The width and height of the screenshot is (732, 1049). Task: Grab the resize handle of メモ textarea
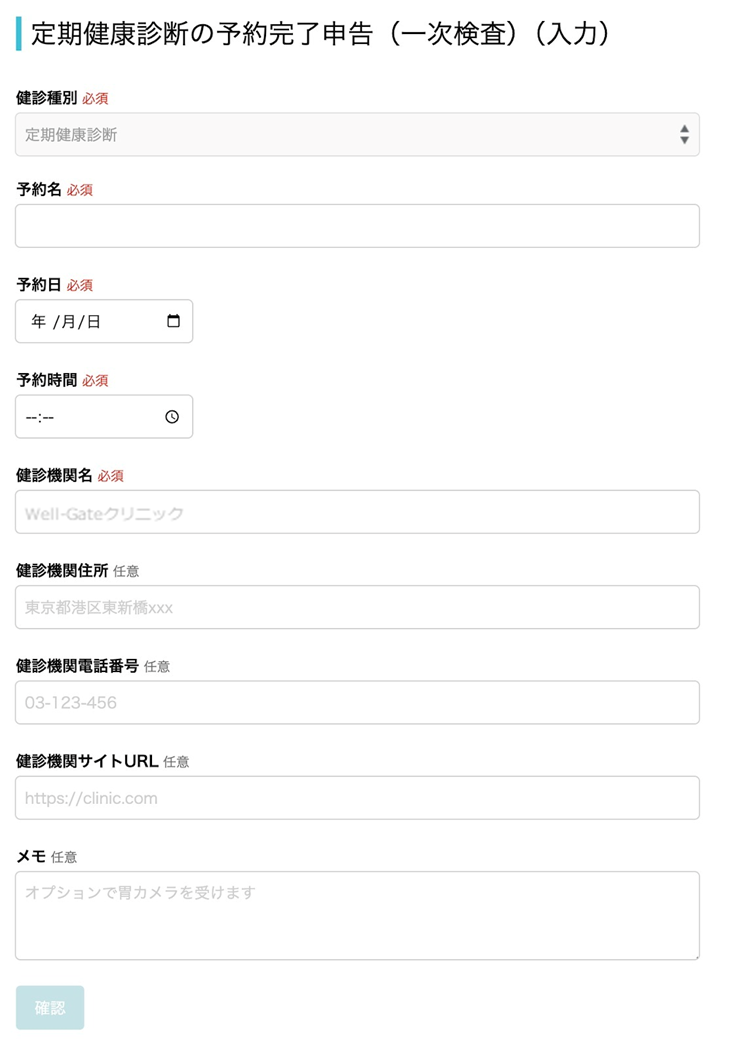coord(696,956)
